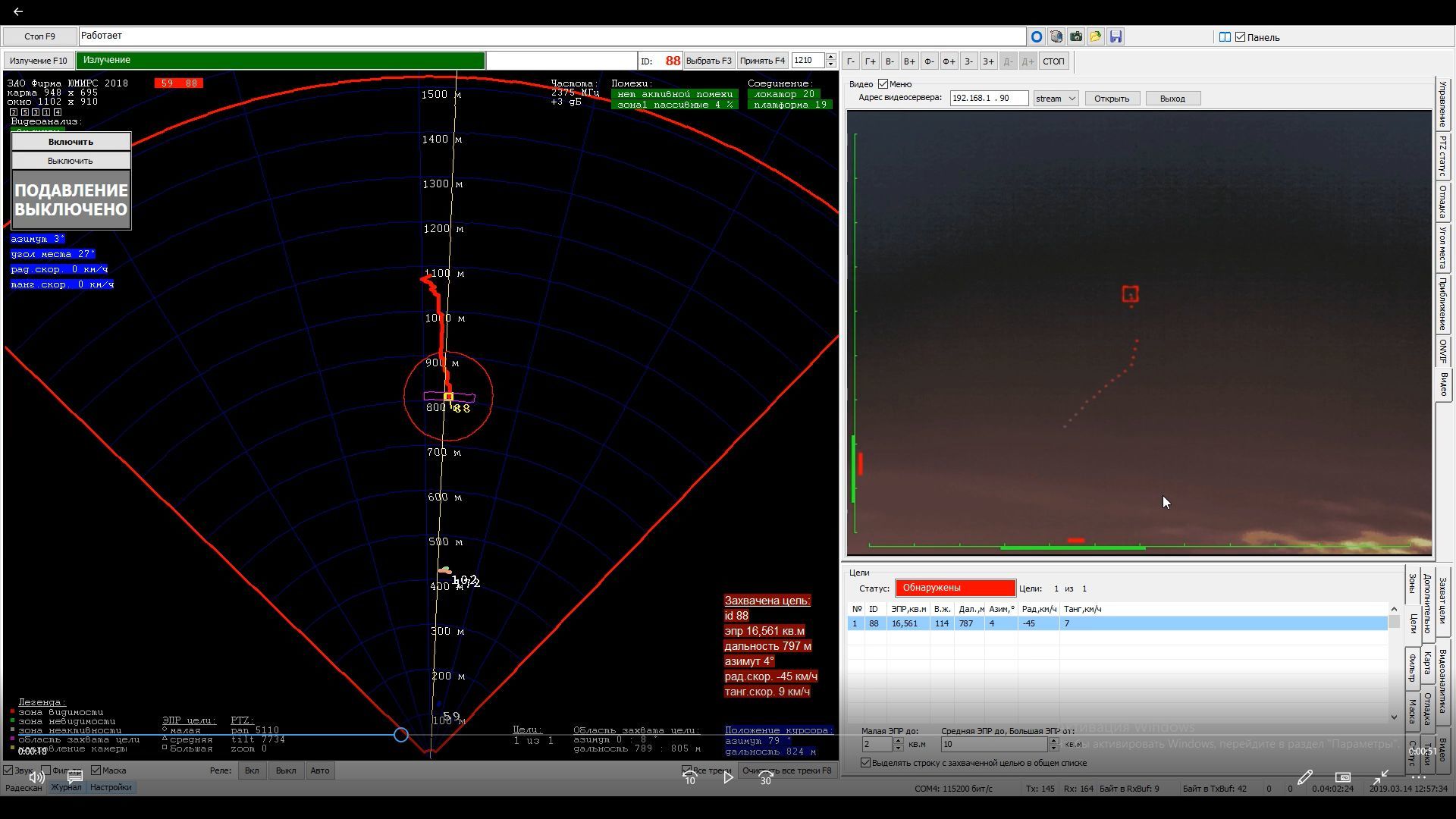The height and width of the screenshot is (819, 1456).
Task: Click the open folder toolbar icon
Action: click(1095, 36)
